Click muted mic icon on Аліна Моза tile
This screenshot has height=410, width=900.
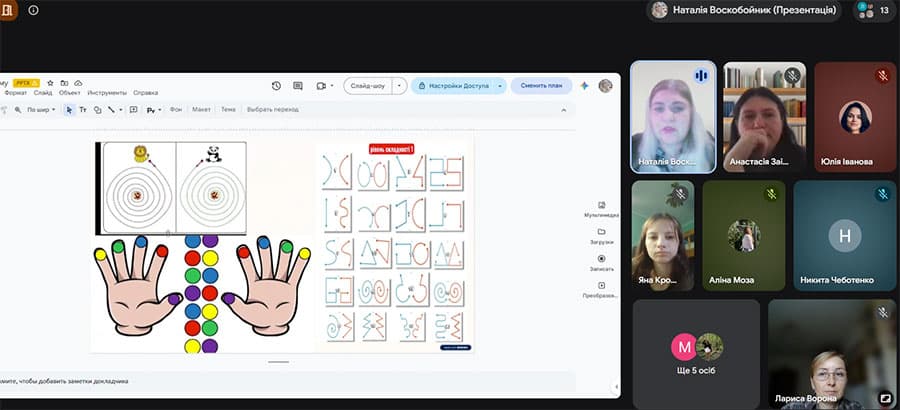771,194
